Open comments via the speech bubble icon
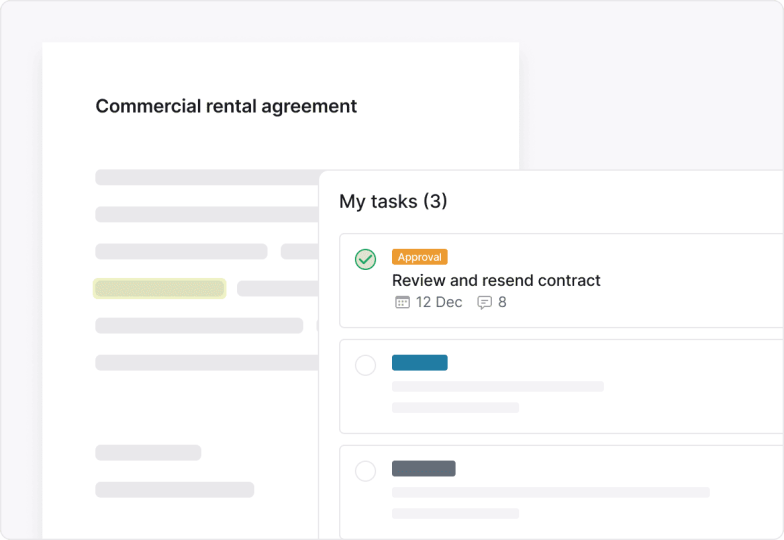The height and width of the screenshot is (540, 784). click(x=485, y=302)
